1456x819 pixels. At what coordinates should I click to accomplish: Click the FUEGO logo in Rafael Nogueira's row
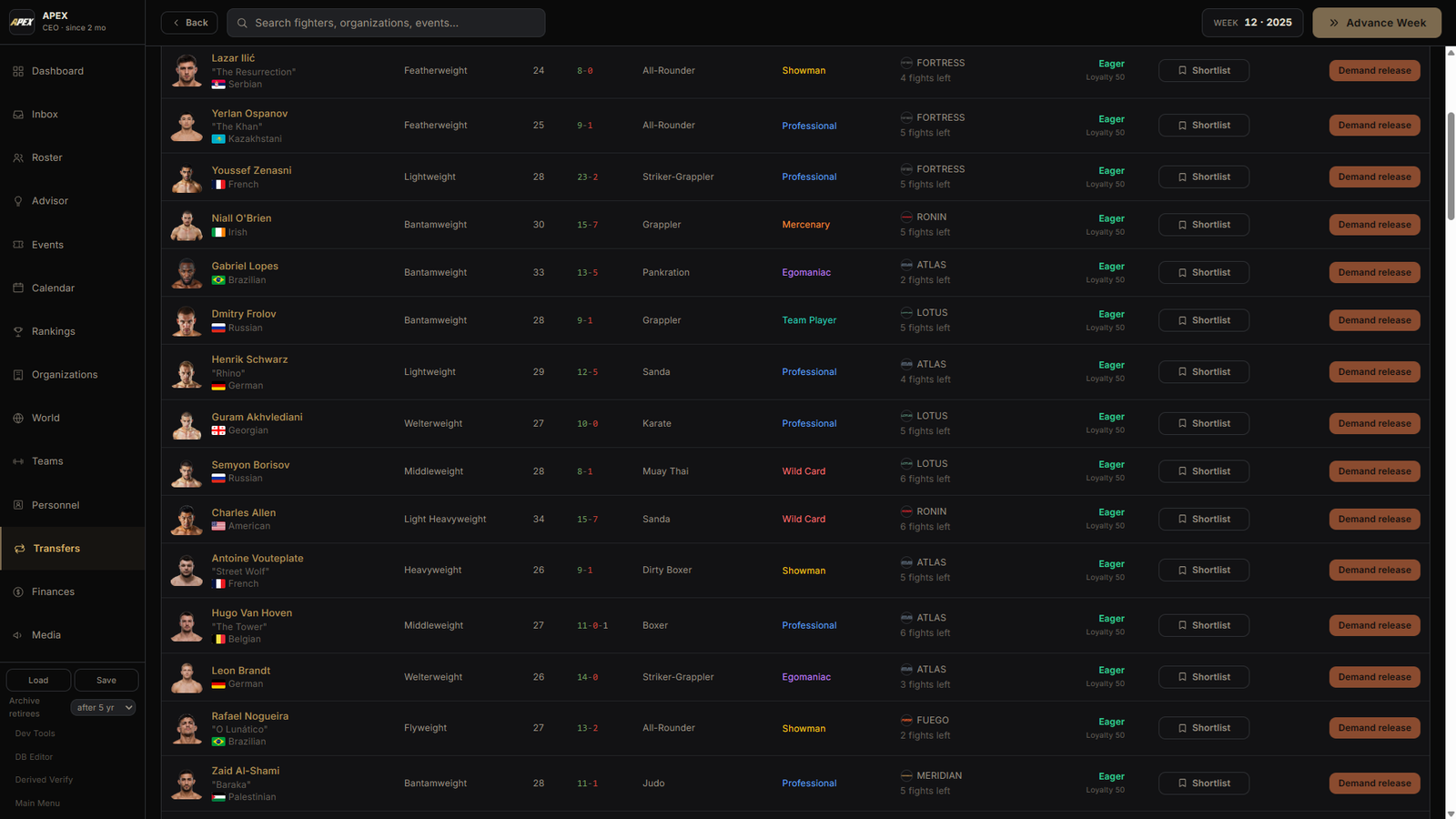point(906,721)
